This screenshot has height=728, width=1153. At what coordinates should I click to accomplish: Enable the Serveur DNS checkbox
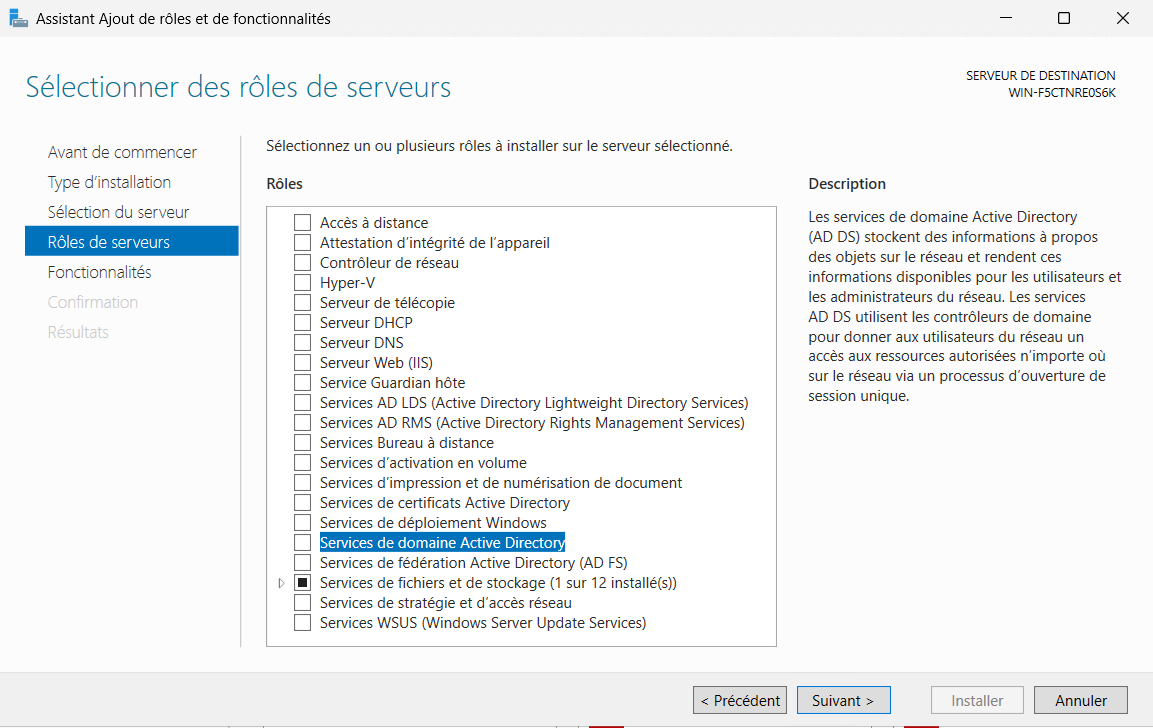302,343
